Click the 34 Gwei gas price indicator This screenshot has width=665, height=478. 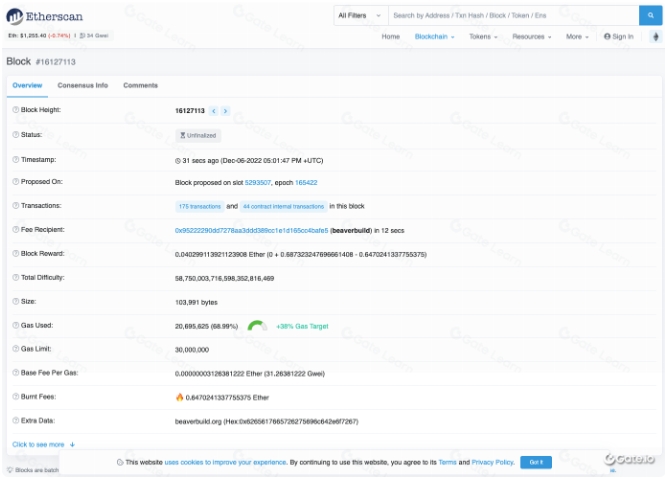(94, 36)
